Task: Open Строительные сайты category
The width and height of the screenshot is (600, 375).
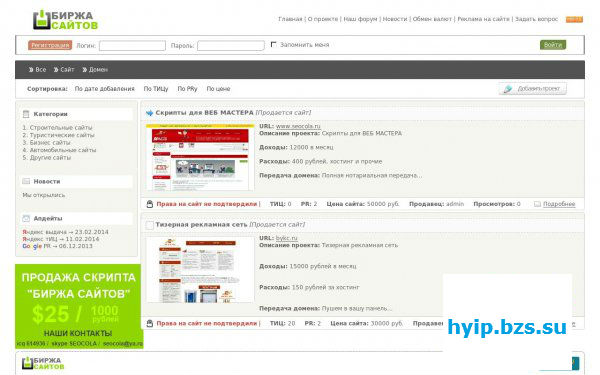Action: pyautogui.click(x=61, y=127)
